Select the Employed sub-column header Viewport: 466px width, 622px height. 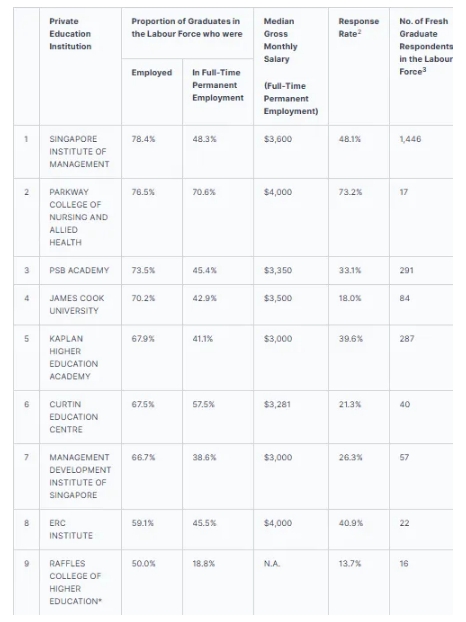coord(152,73)
